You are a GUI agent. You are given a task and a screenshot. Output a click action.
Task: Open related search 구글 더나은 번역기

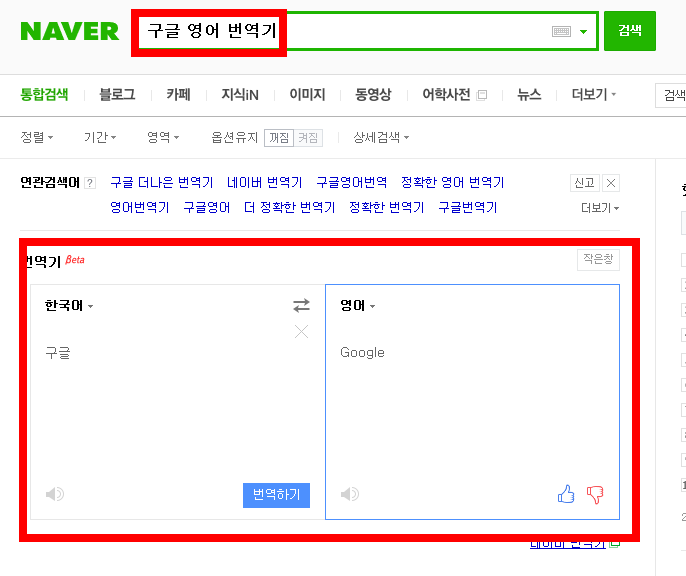pos(161,182)
